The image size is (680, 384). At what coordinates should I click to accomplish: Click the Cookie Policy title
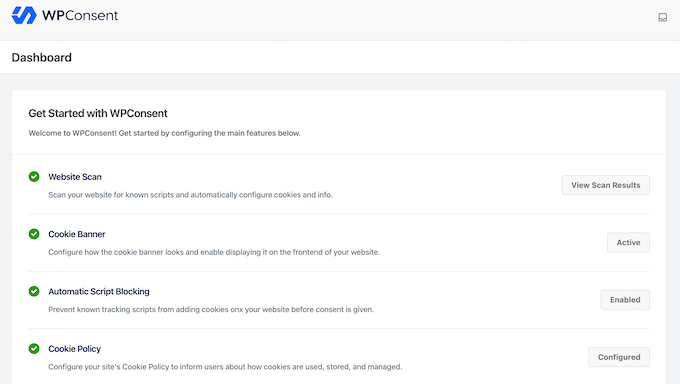75,348
